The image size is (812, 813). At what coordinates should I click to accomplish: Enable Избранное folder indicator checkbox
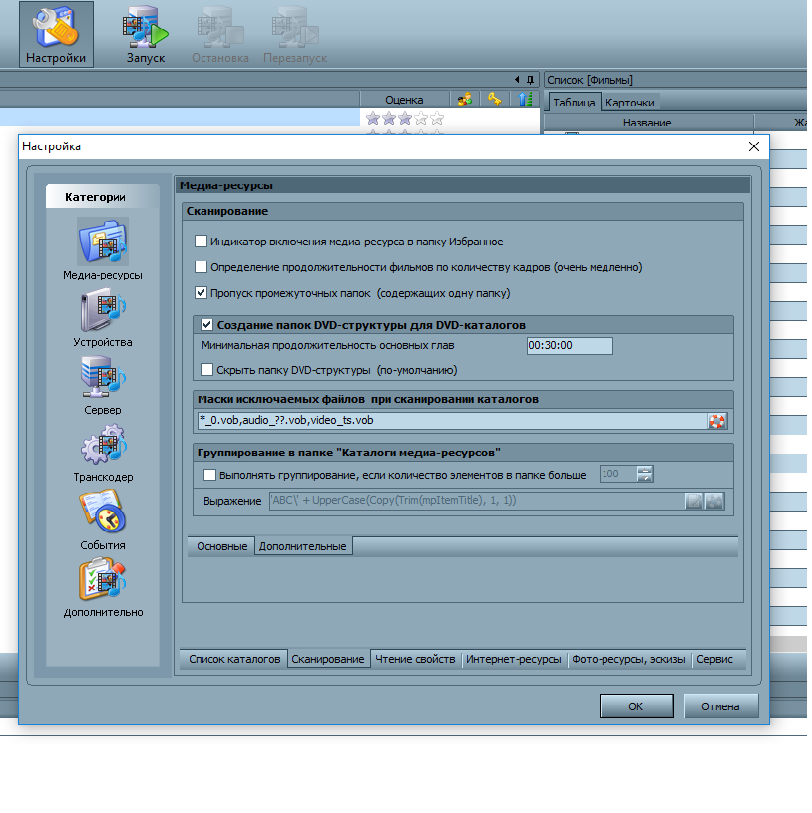[201, 241]
